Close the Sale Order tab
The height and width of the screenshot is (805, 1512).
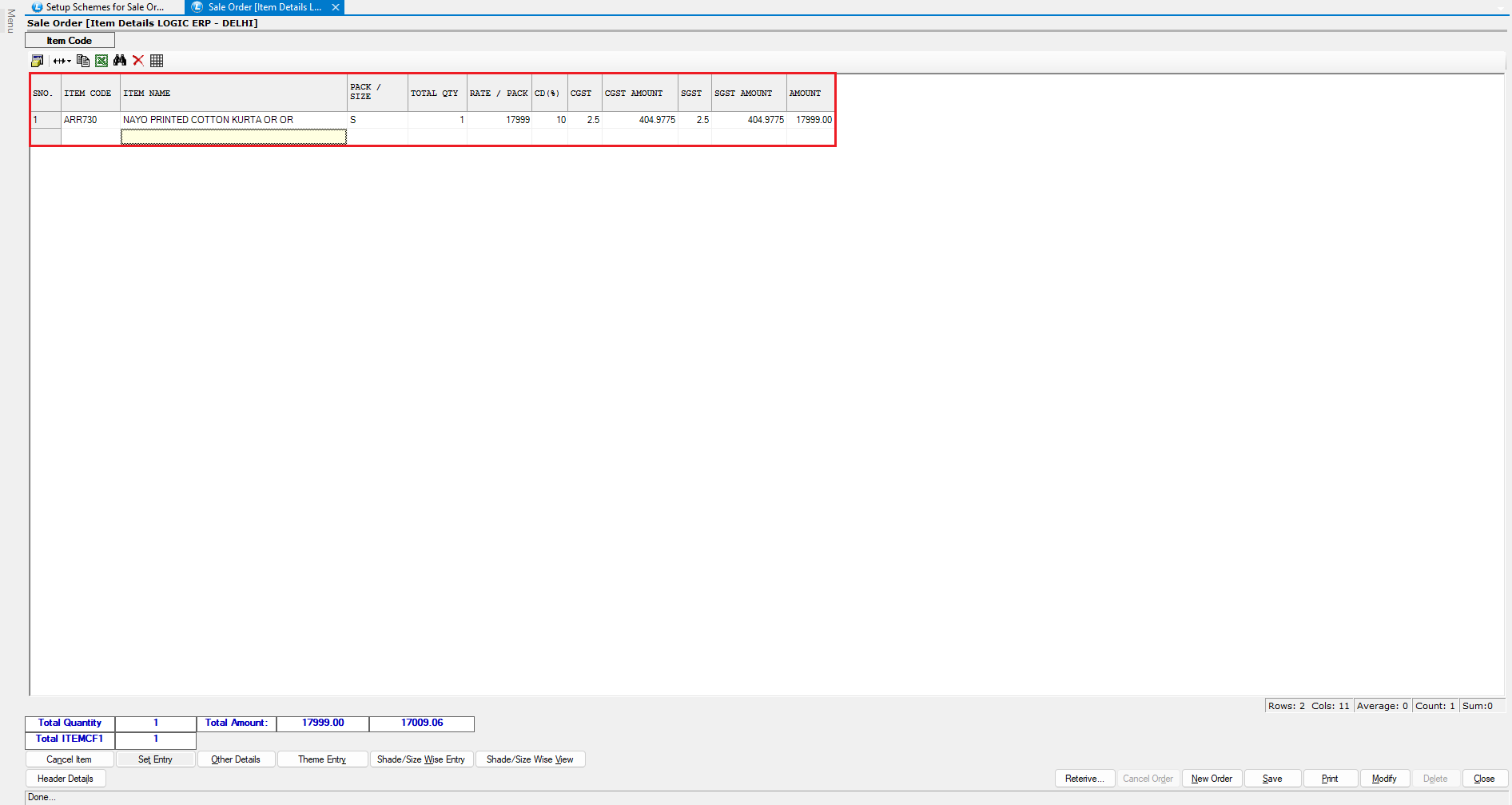click(336, 7)
